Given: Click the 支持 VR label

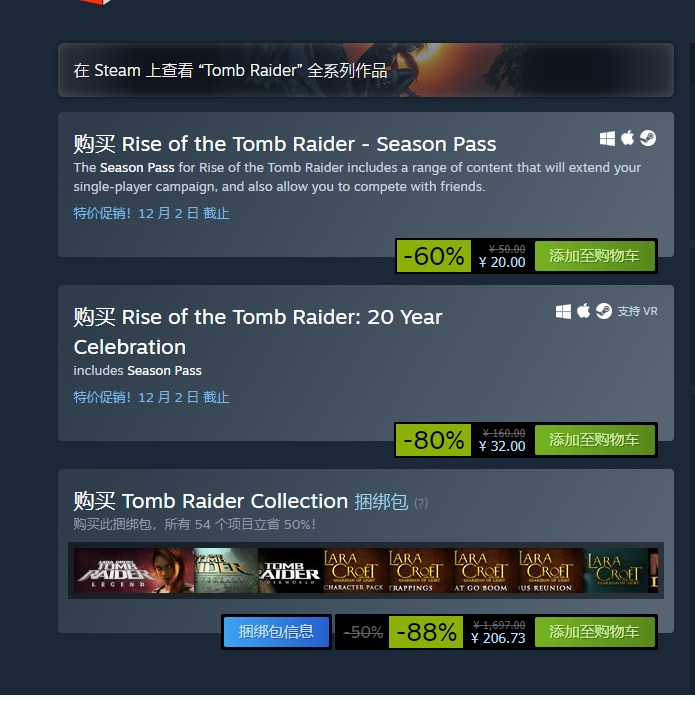Looking at the screenshot, I should tap(637, 311).
